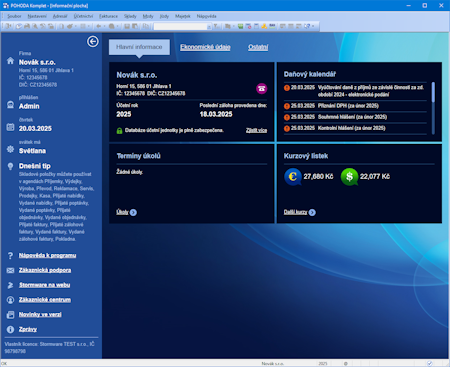The height and width of the screenshot is (367, 450).
Task: Click the Daňový kalendář scrollbar
Action: pyautogui.click(x=433, y=108)
